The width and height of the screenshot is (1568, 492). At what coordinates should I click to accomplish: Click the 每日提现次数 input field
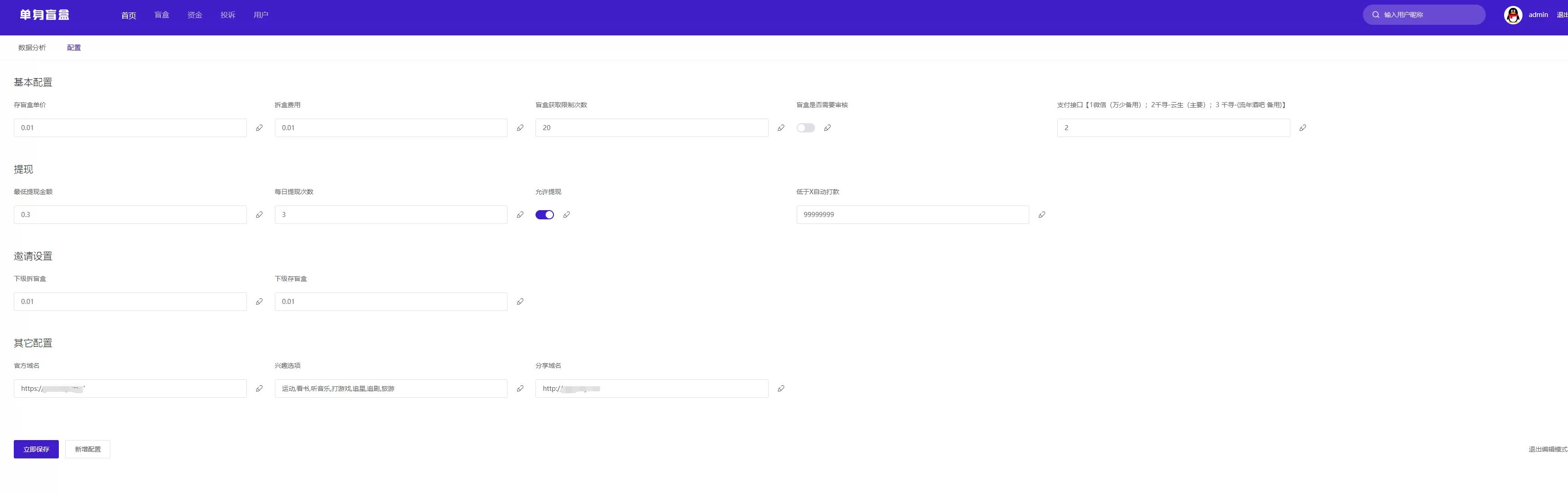pyautogui.click(x=391, y=215)
